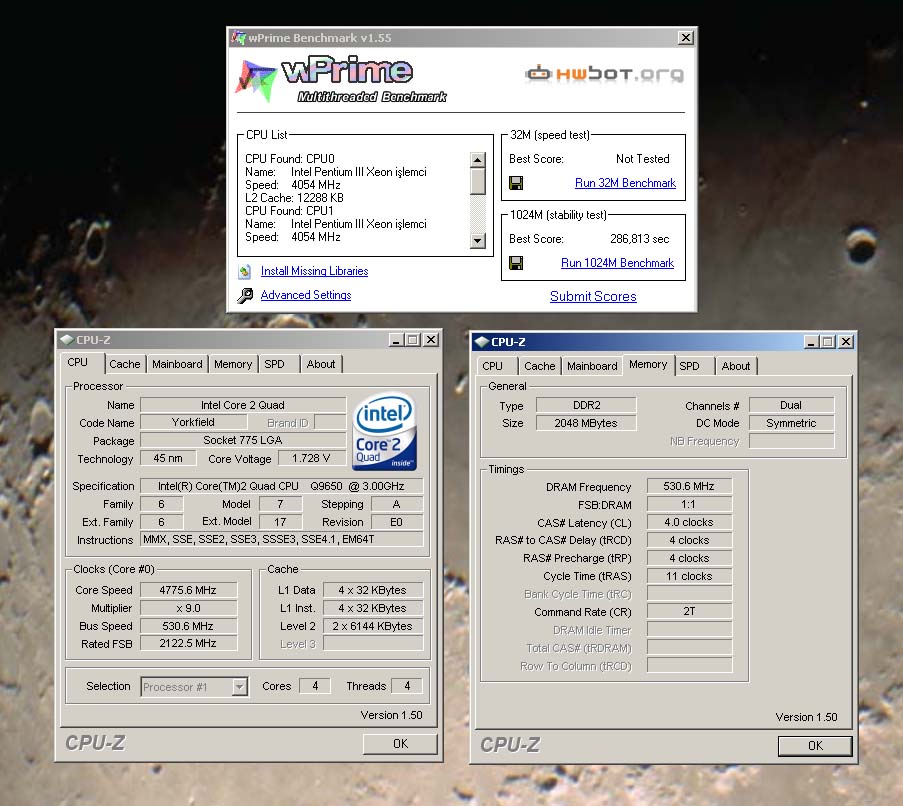Click the Bus Speed 530.6 MHz field
This screenshot has width=903, height=806.
(x=188, y=626)
